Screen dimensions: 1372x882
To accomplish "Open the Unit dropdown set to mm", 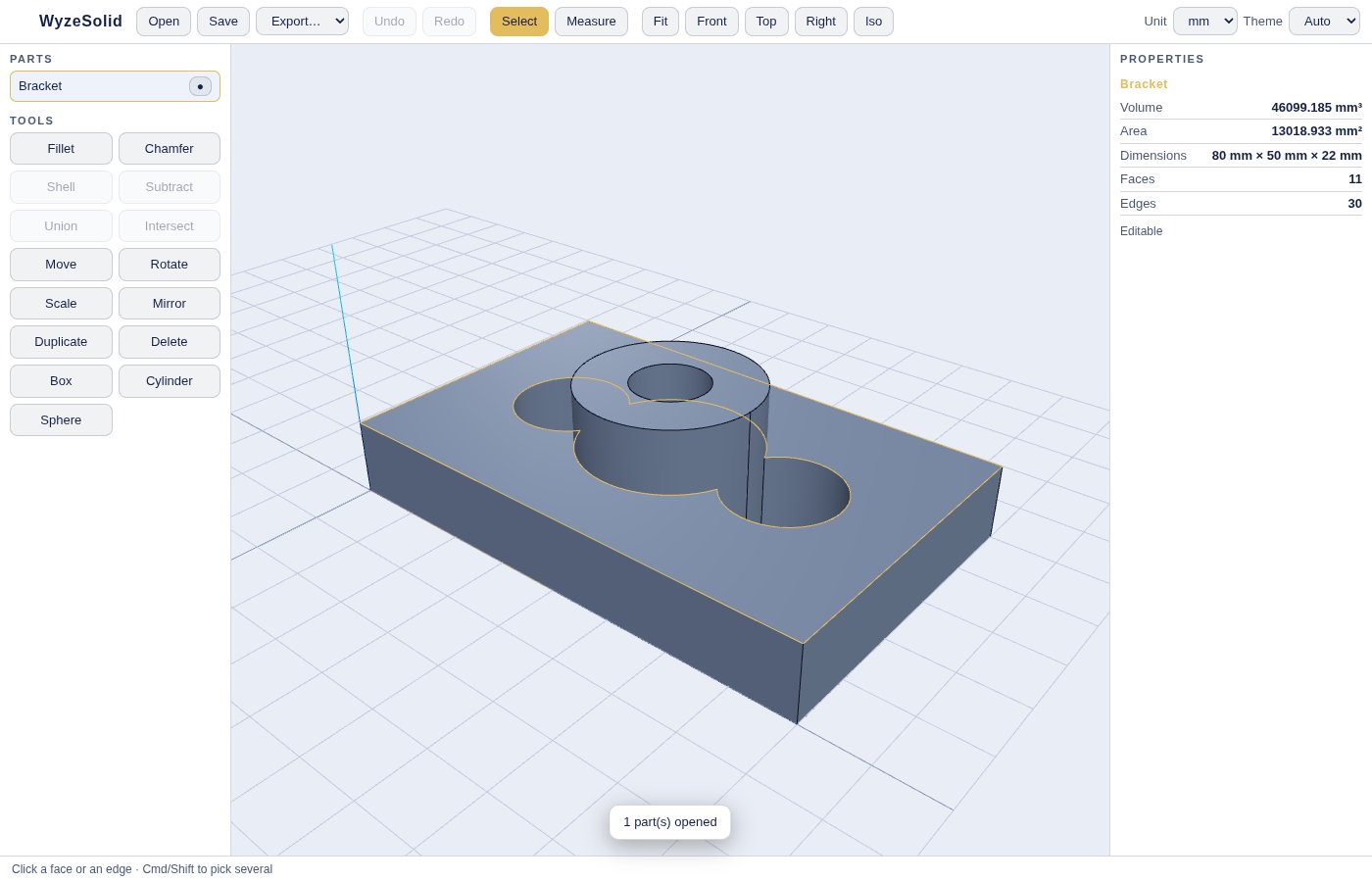I will [x=1204, y=22].
